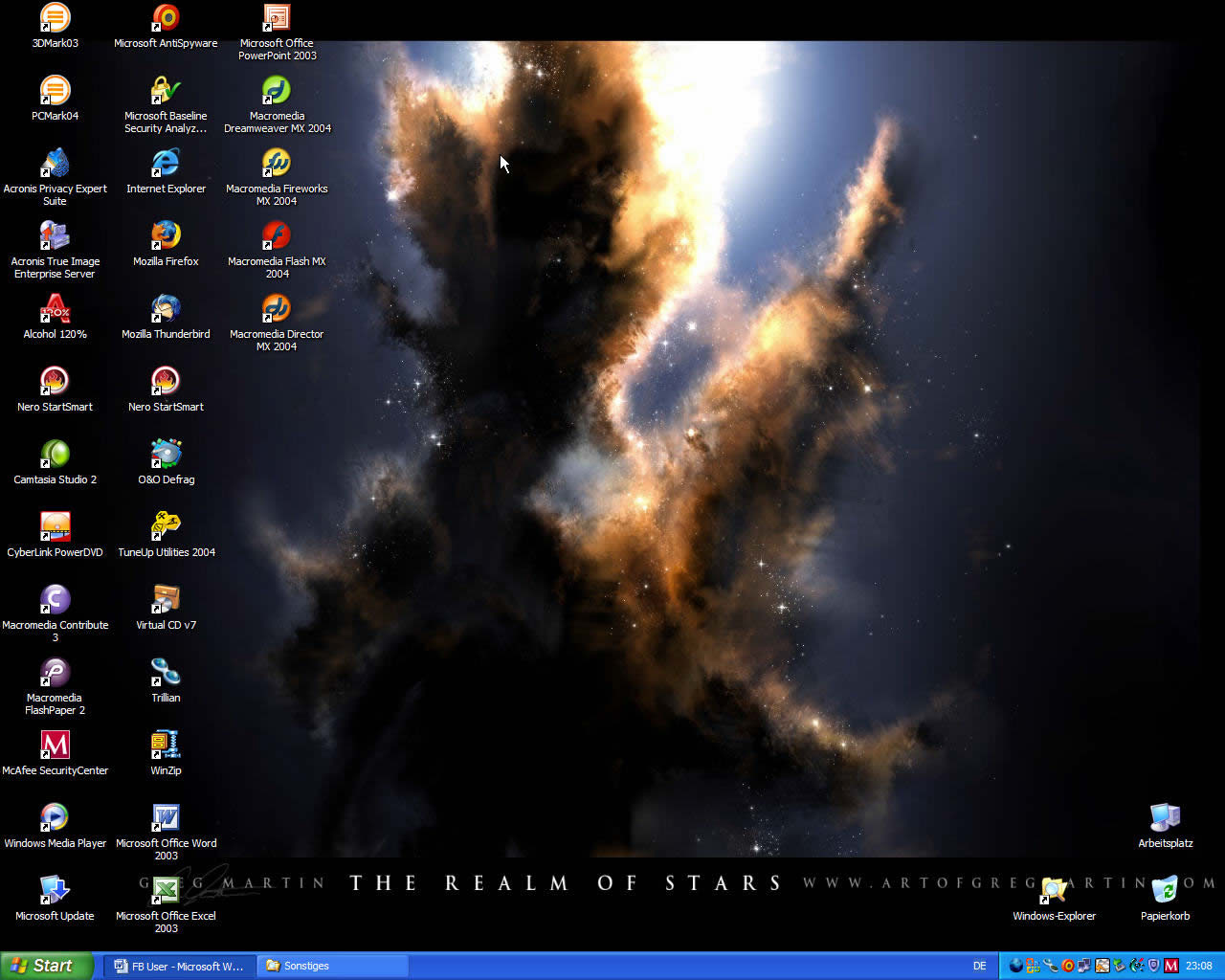Launch the PCMark04 desktop icon
The image size is (1225, 980).
tap(55, 99)
